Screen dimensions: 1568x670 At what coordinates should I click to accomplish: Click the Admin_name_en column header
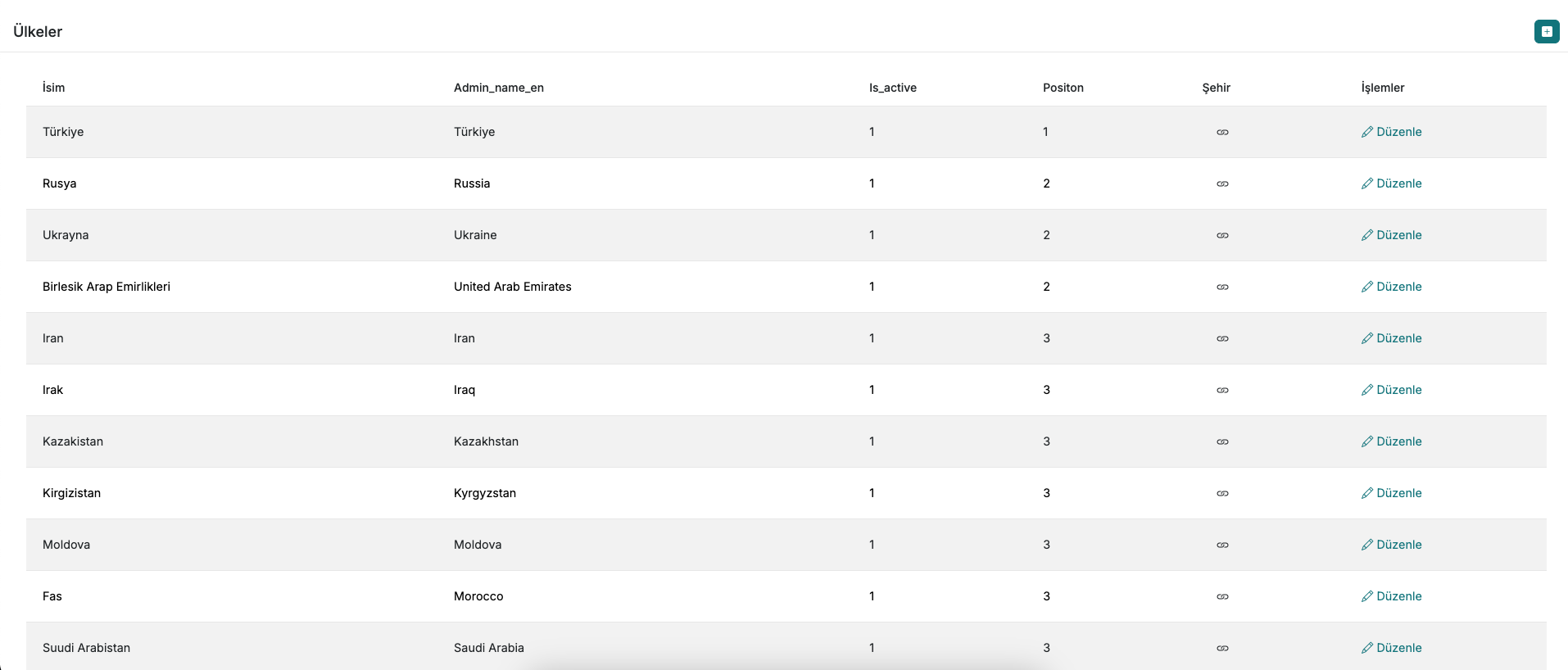(x=499, y=88)
